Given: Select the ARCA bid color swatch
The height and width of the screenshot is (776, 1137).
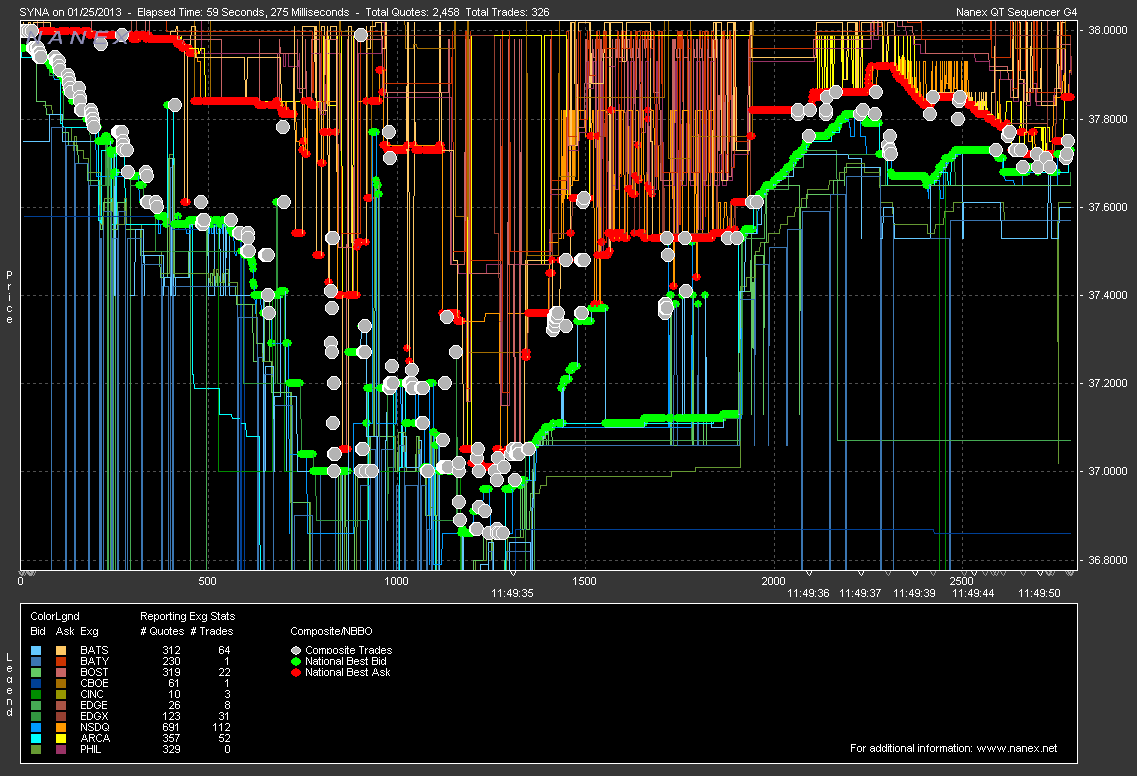Looking at the screenshot, I should pyautogui.click(x=36, y=738).
